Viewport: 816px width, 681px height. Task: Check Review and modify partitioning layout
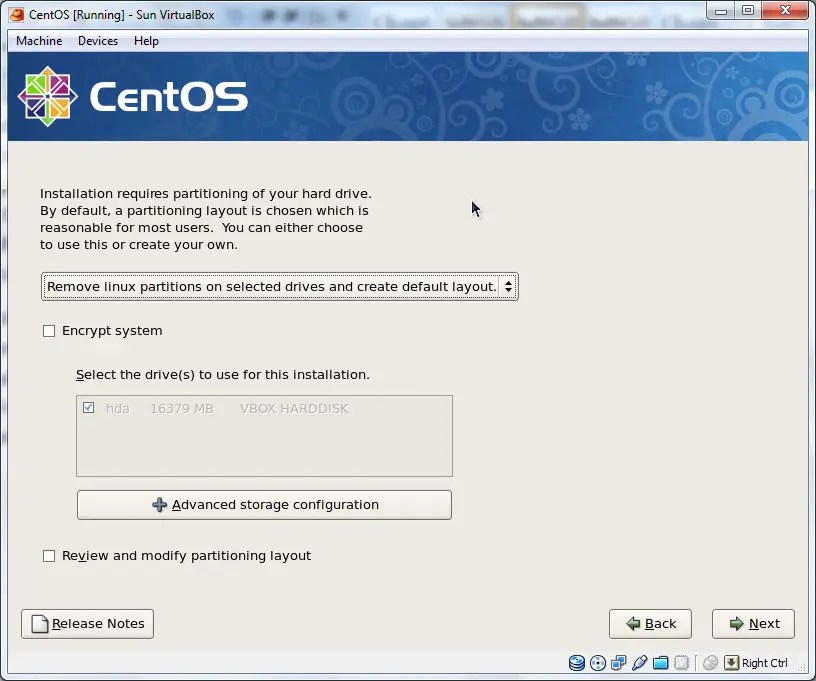49,555
